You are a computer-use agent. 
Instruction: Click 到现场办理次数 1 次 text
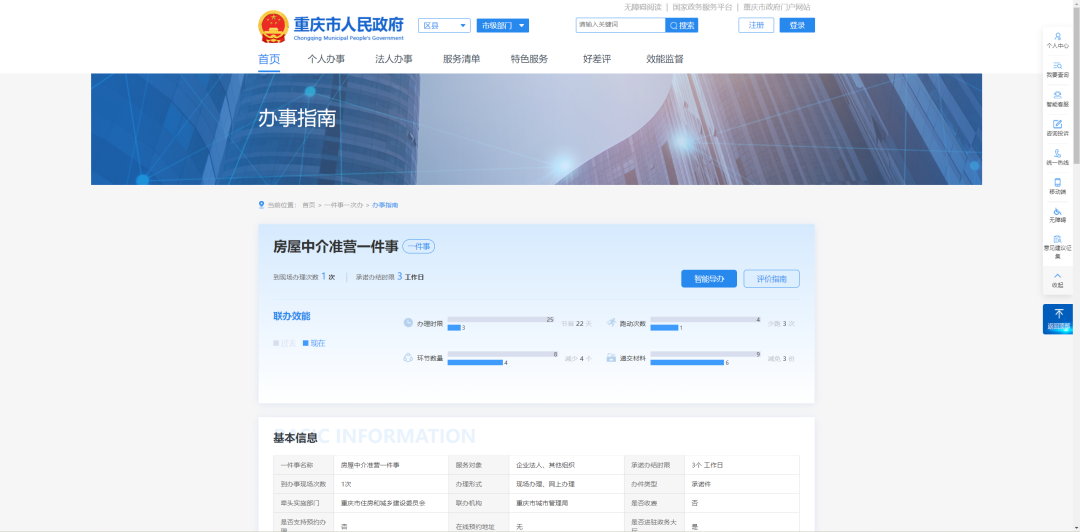point(304,277)
